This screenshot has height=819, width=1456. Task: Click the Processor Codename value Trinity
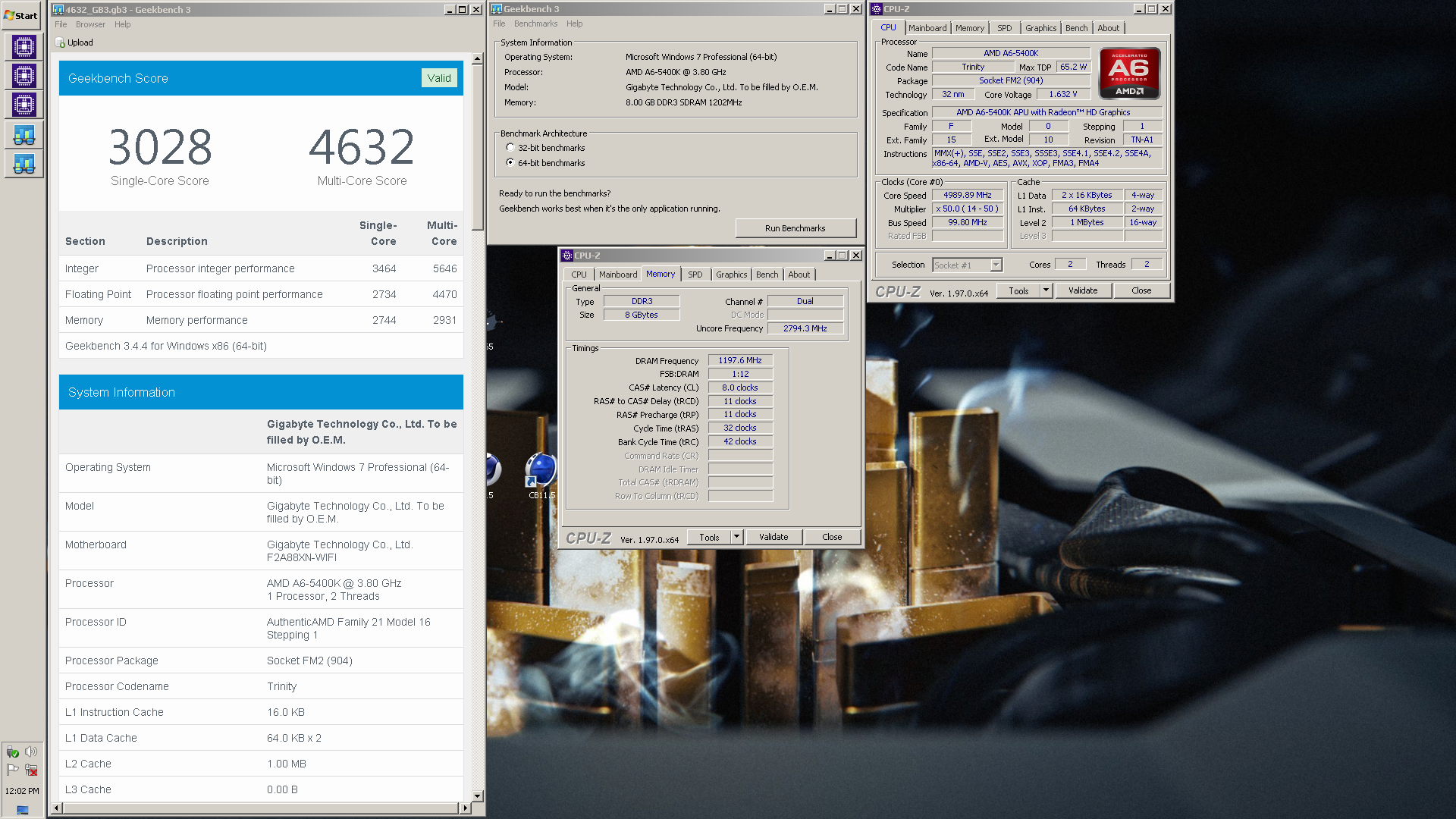(281, 686)
